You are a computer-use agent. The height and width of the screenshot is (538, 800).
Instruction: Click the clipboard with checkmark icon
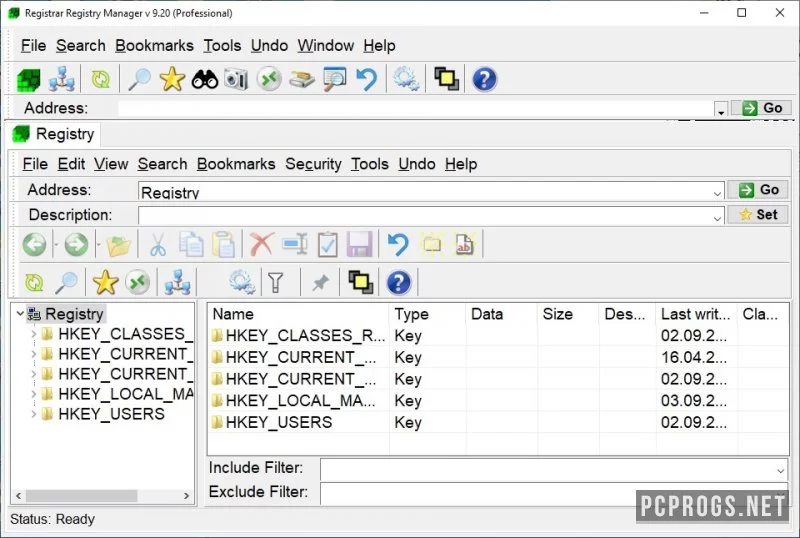coord(328,244)
